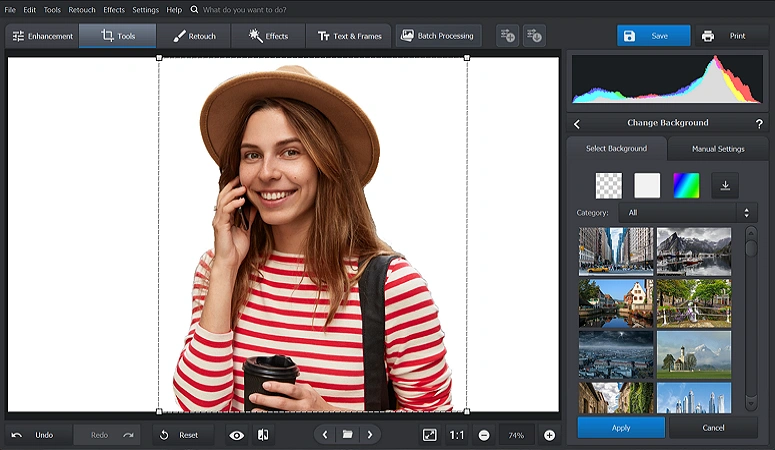The width and height of the screenshot is (775, 450).
Task: Apply the background change
Action: 621,428
